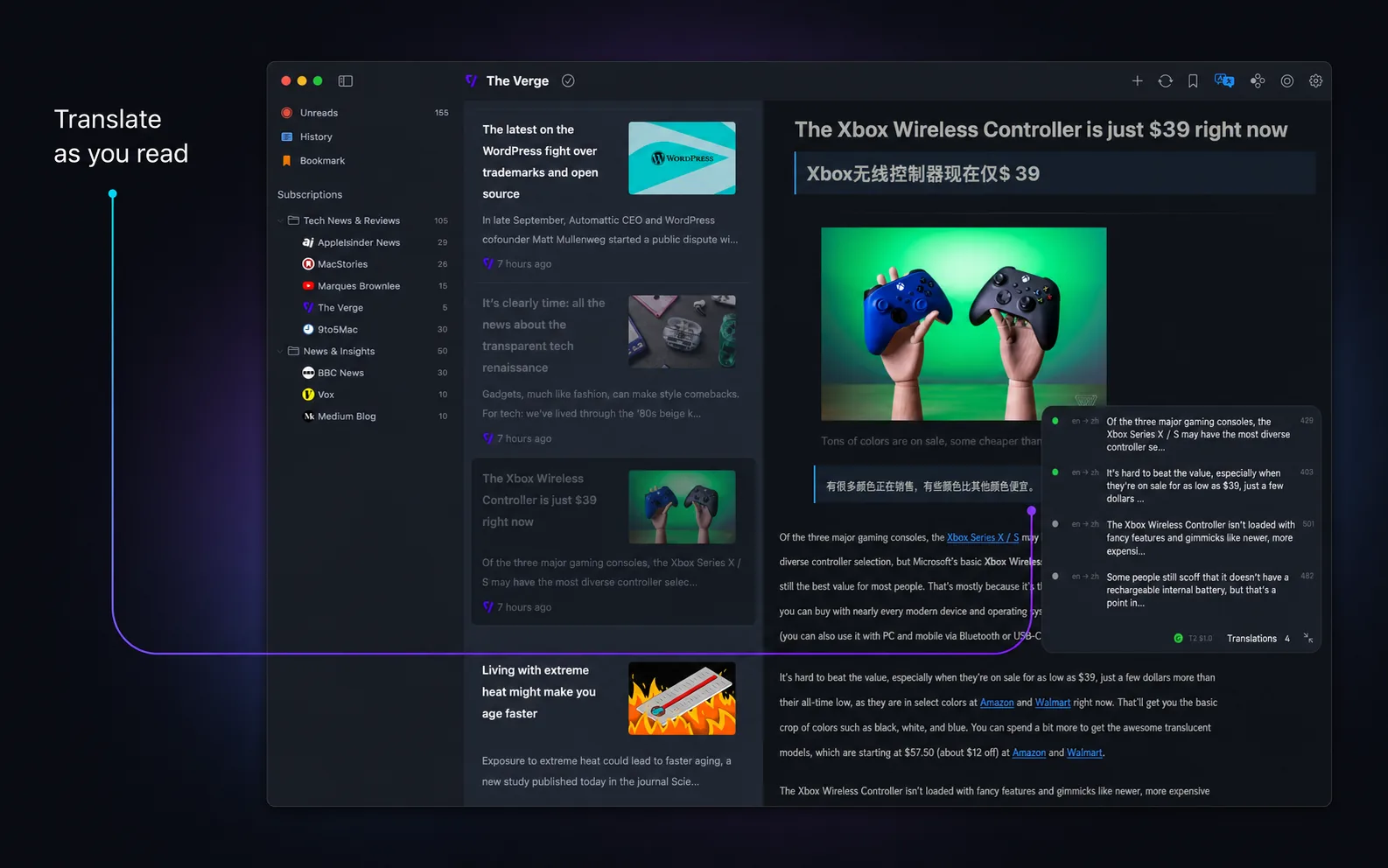This screenshot has height=868, width=1388.
Task: Click the Xbox controllers thumbnail in article list
Action: click(x=682, y=507)
